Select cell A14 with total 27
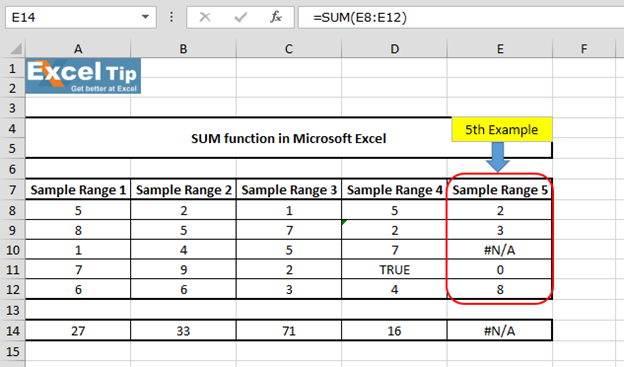624x367 pixels. [x=78, y=330]
